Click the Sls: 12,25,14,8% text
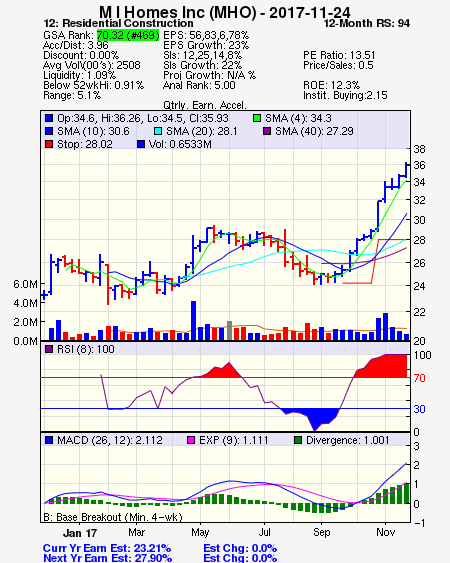 point(202,55)
